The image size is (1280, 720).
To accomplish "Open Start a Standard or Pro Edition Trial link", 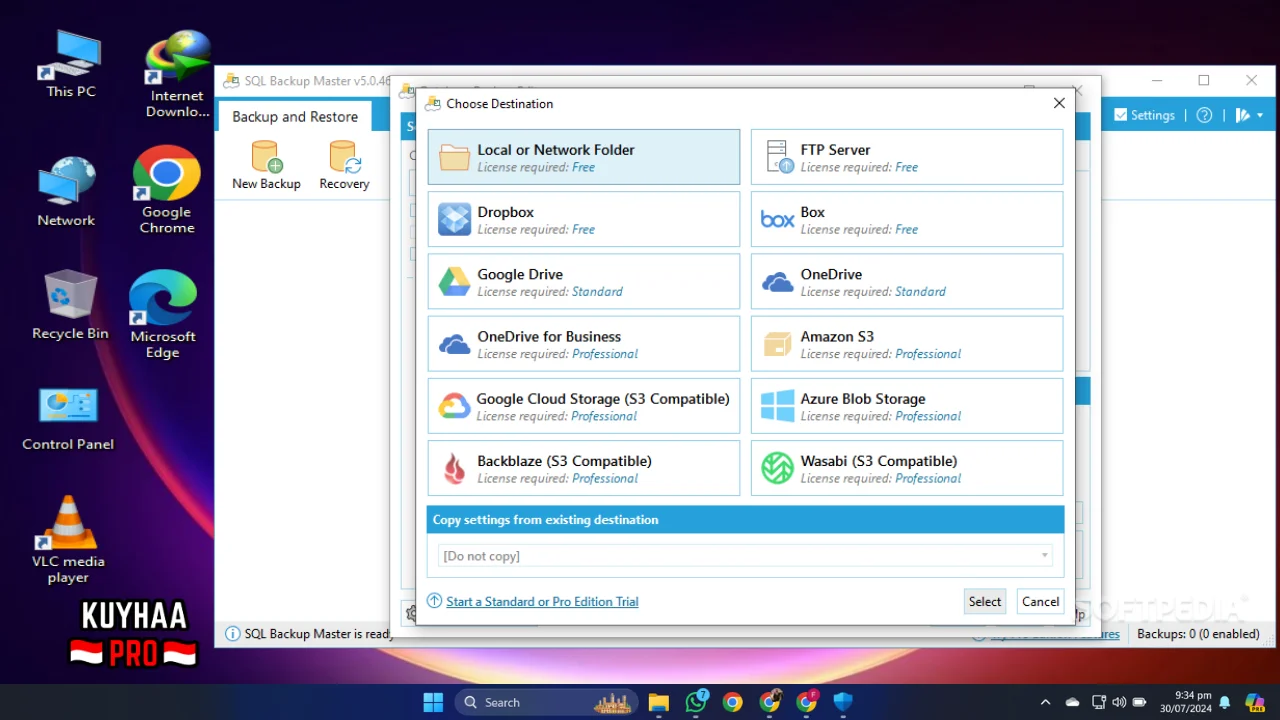I will click(x=542, y=601).
